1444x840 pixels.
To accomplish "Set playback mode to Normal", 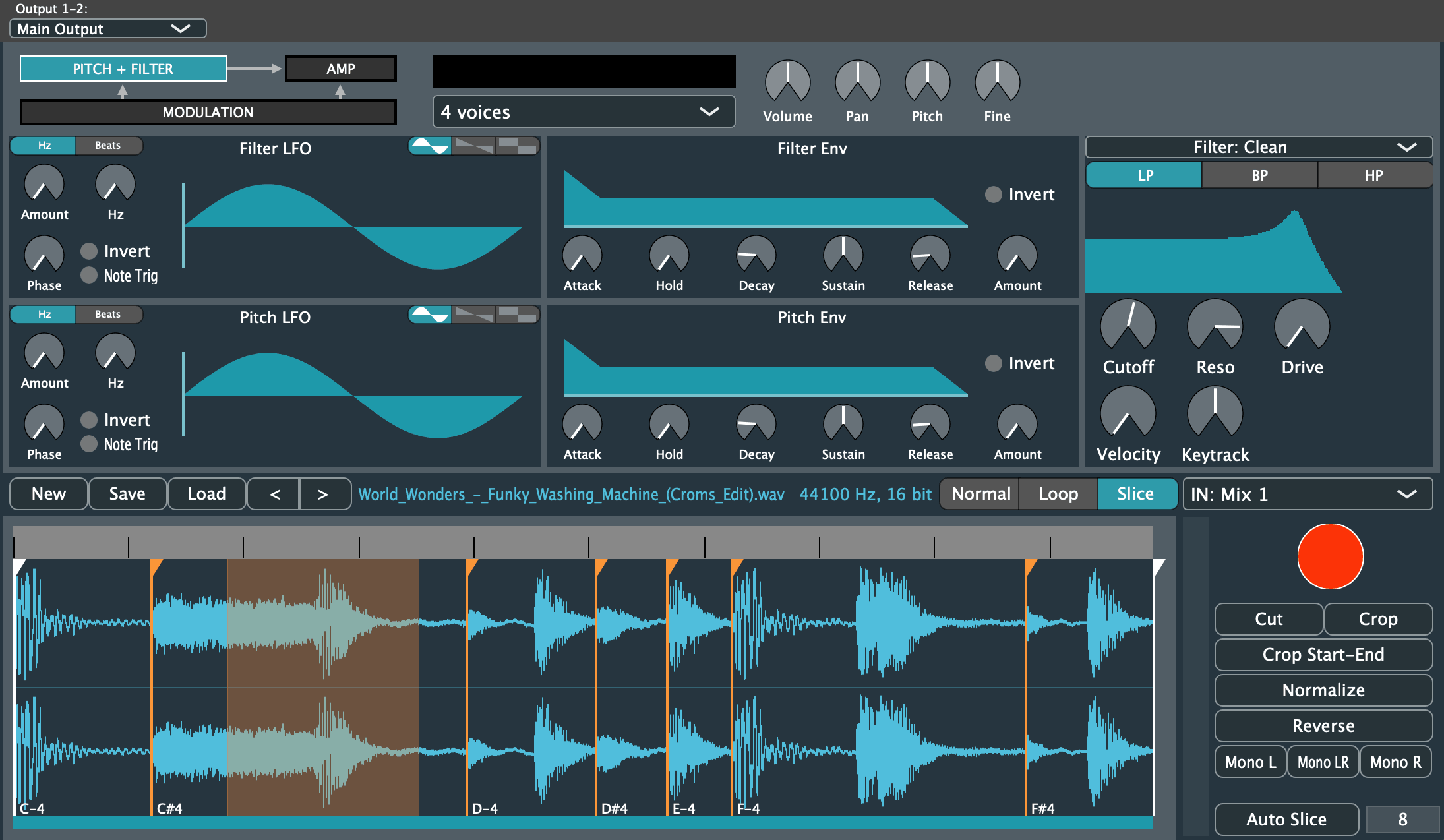I will [x=980, y=494].
